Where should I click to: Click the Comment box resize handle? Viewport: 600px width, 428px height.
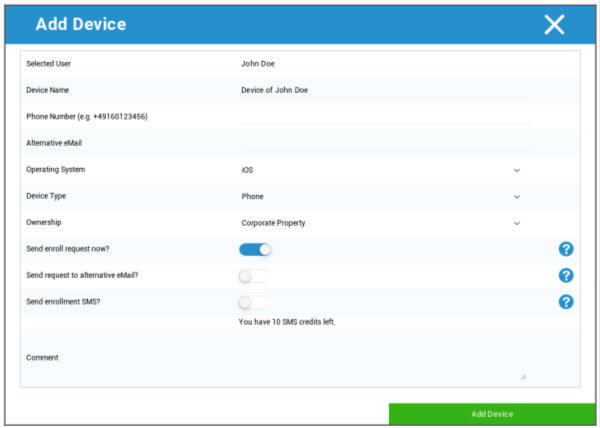tap(522, 377)
